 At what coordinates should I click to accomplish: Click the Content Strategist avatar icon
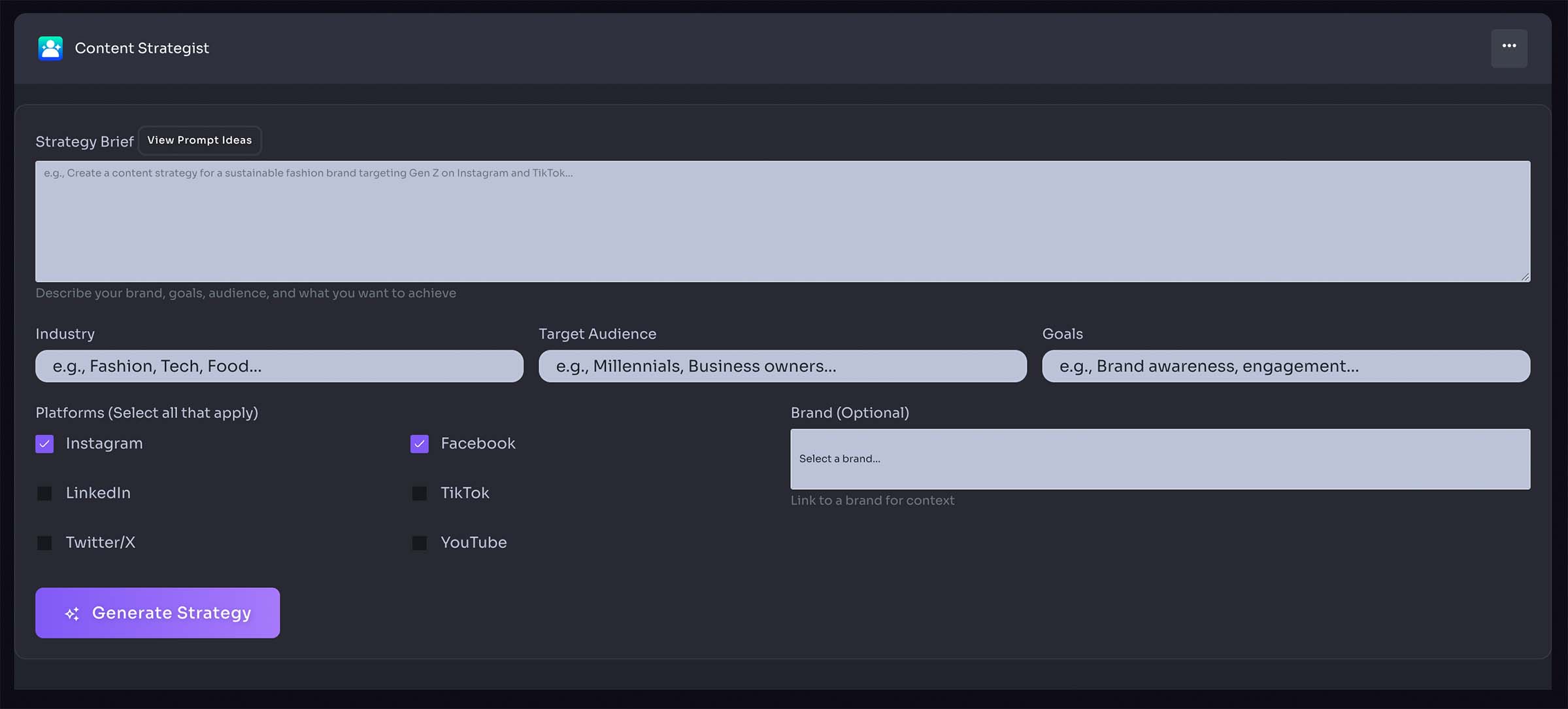[x=50, y=48]
